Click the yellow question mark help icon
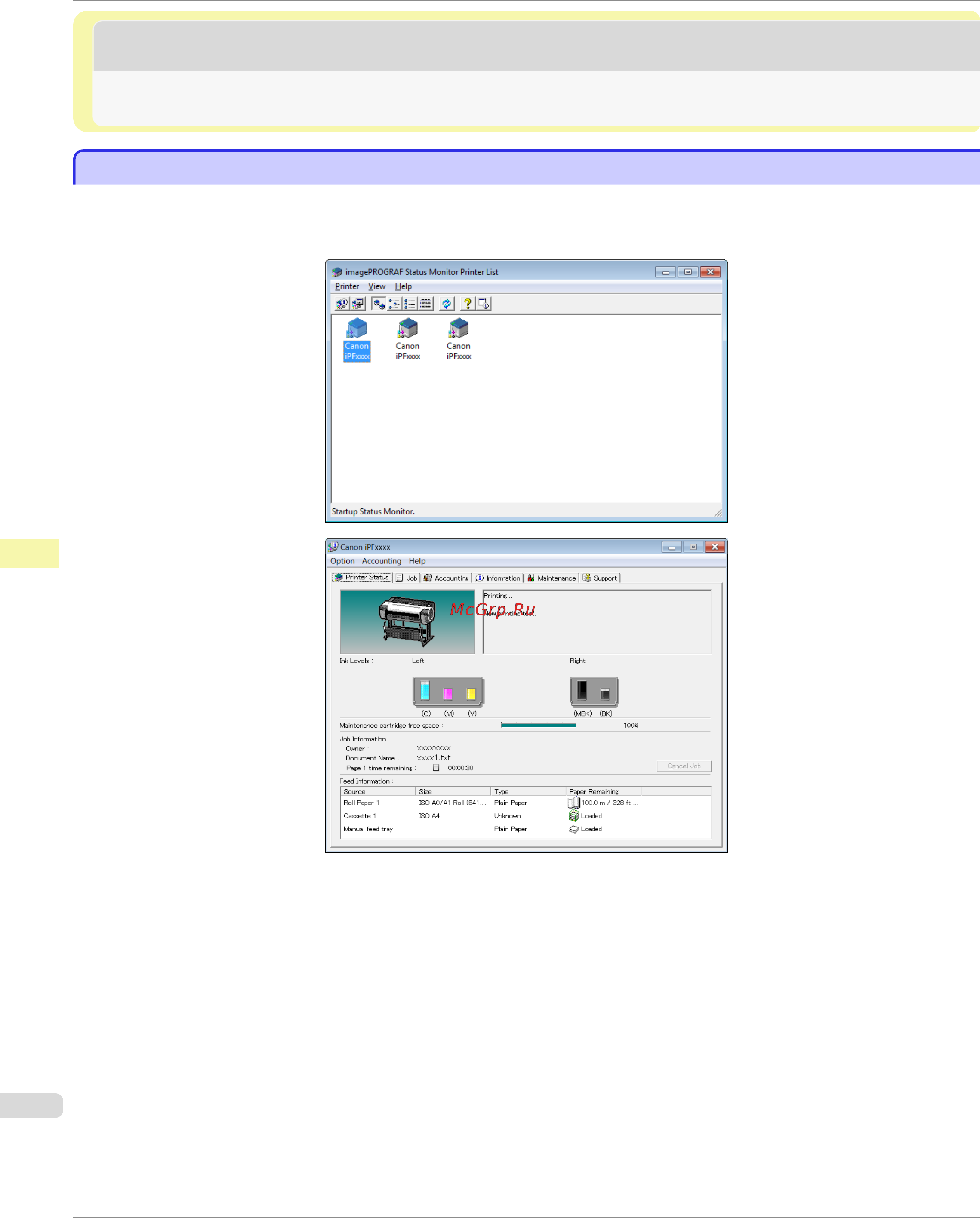980x1218 pixels. pyautogui.click(x=467, y=304)
